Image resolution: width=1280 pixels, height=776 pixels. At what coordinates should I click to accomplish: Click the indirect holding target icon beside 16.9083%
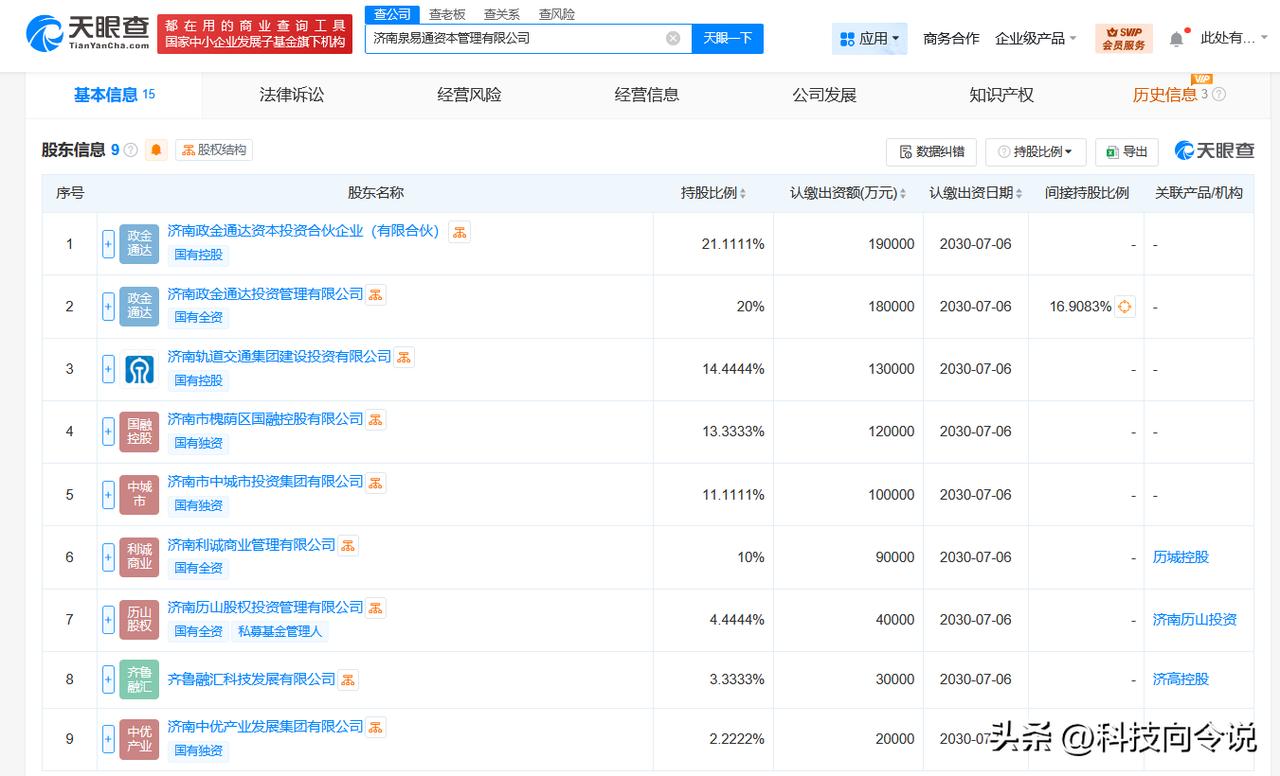1125,307
